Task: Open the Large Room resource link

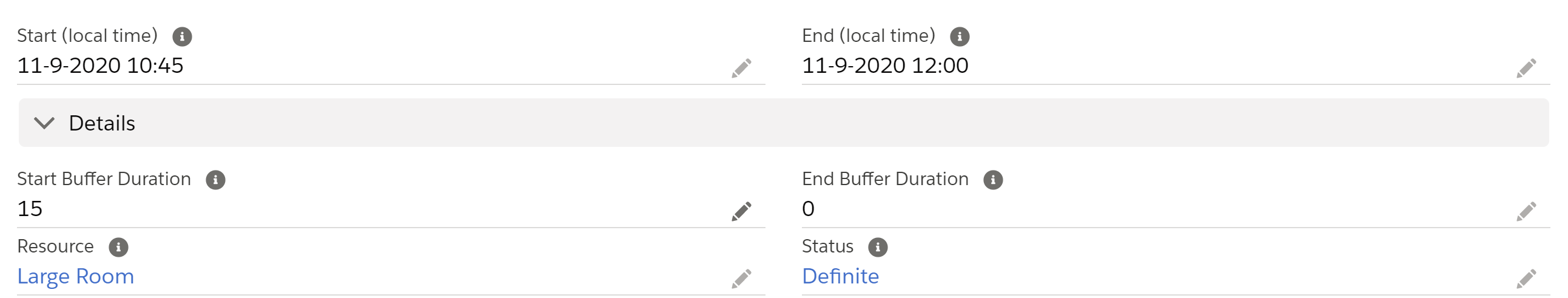Action: point(75,276)
